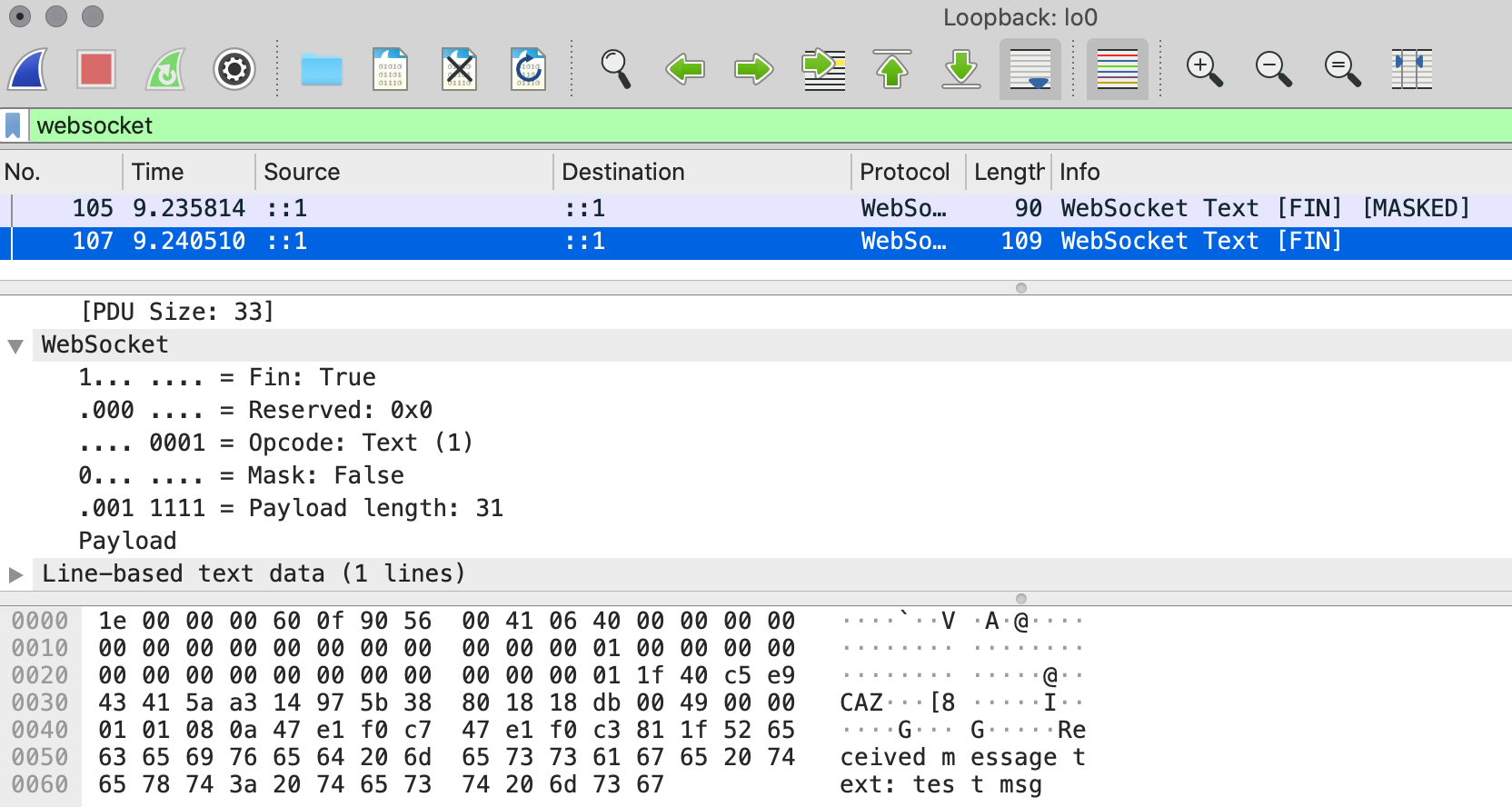Go back to previous packet arrow
The image size is (1512, 807).
point(685,69)
